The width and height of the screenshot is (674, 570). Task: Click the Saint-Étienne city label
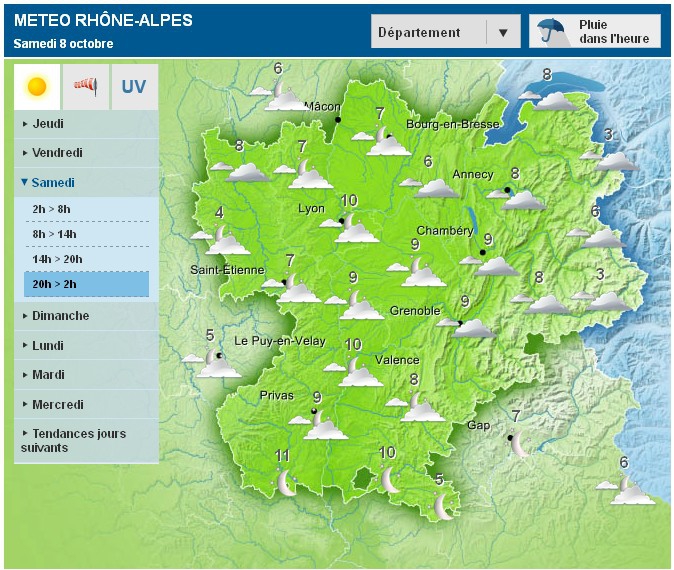pyautogui.click(x=227, y=270)
